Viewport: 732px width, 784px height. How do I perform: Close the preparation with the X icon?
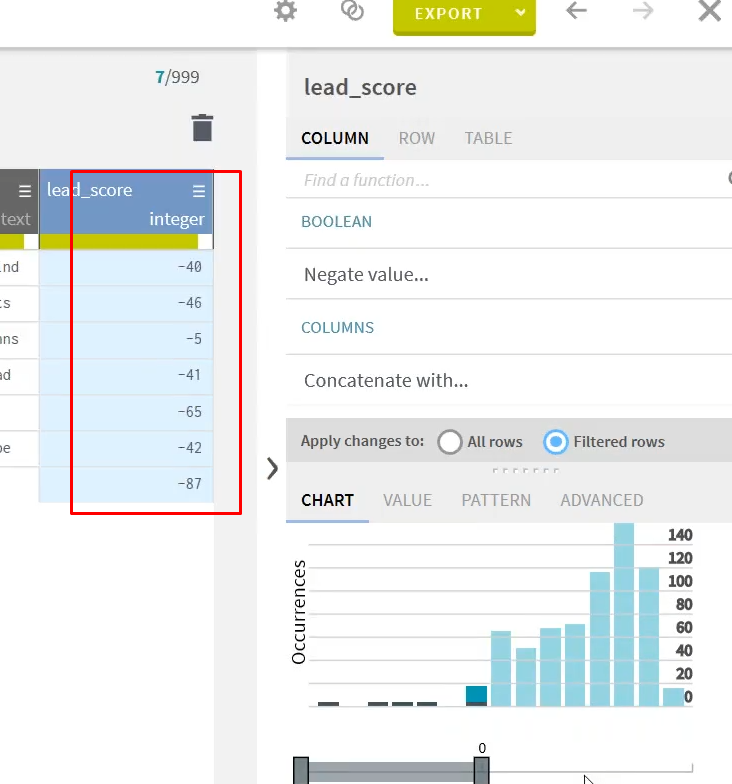[x=710, y=11]
